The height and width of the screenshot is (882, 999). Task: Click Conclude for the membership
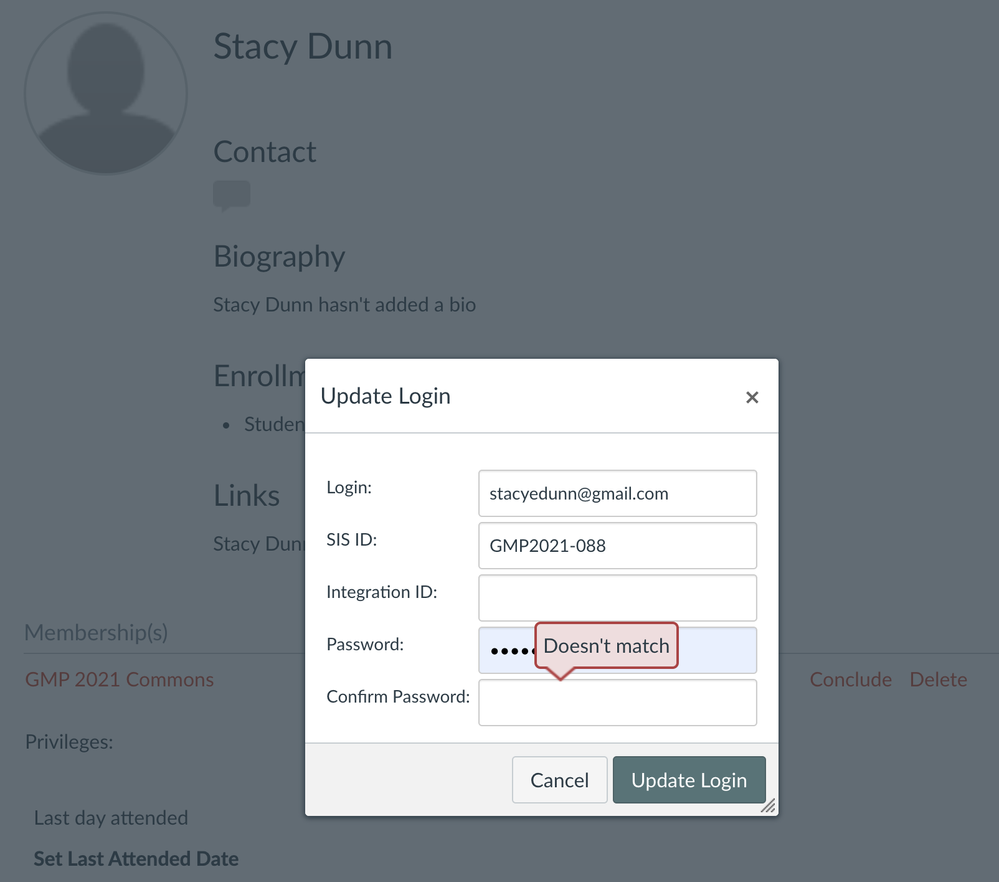point(850,680)
